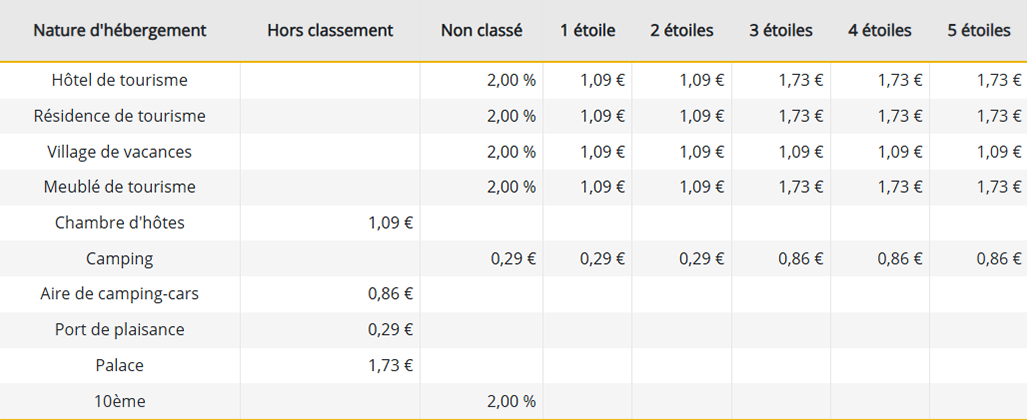Select the "Meublé de tourisme" row label
Screen dimensions: 1027x420
119,187
